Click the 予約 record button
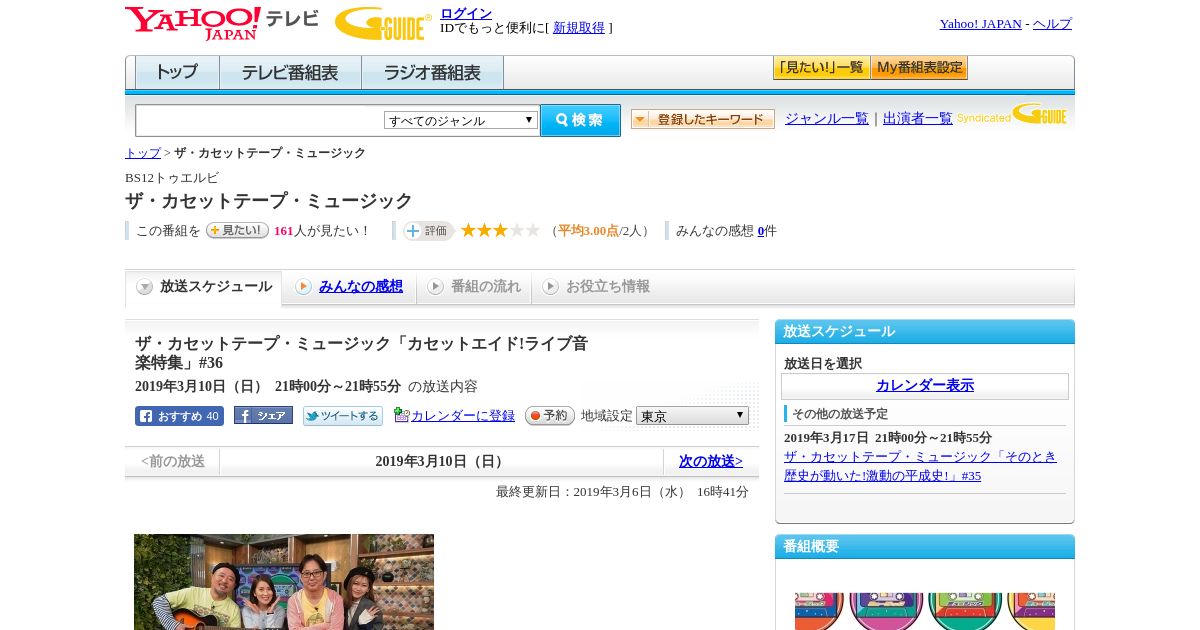 pos(550,415)
